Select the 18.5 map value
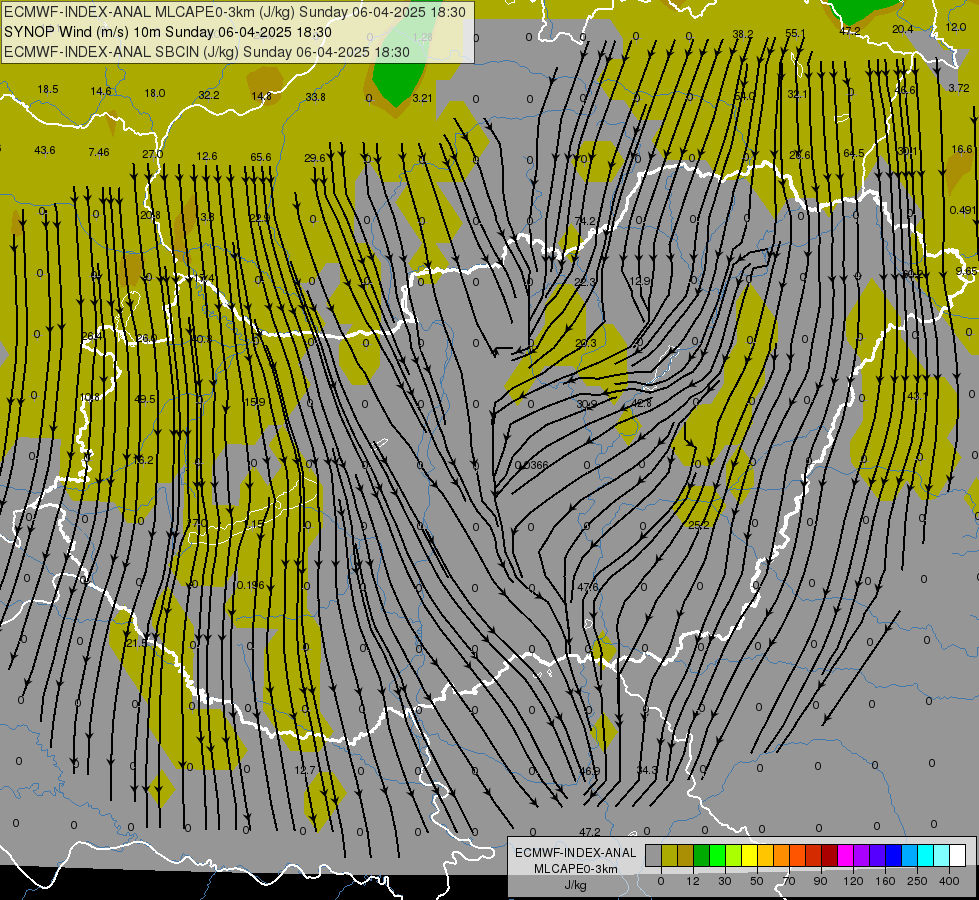The height and width of the screenshot is (900, 979). 47,89
